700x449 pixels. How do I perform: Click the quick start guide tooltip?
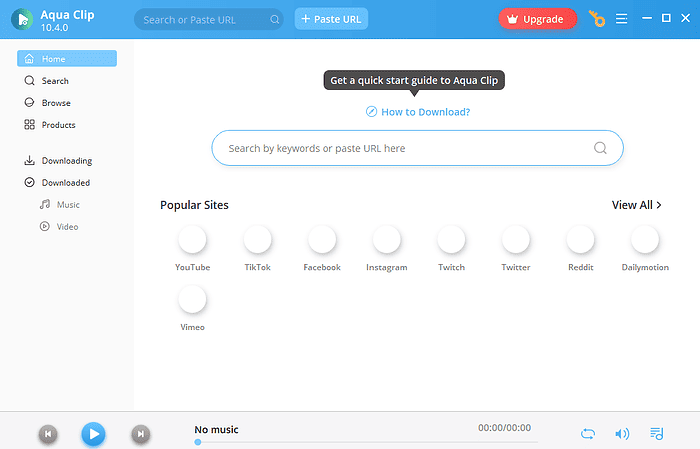click(414, 80)
